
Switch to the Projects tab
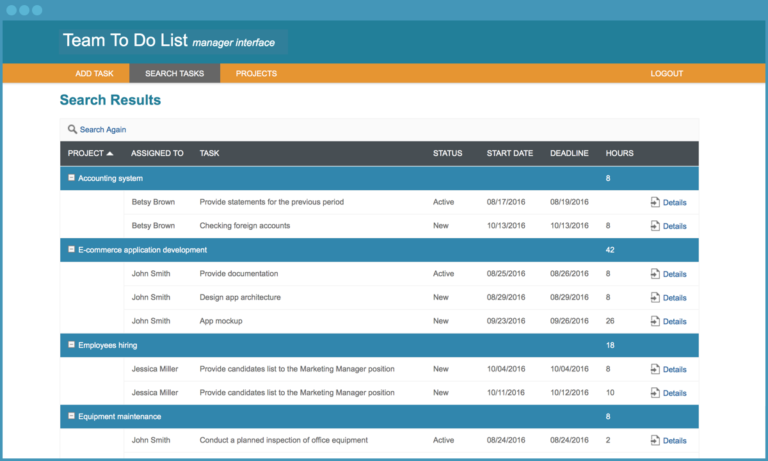coord(256,73)
